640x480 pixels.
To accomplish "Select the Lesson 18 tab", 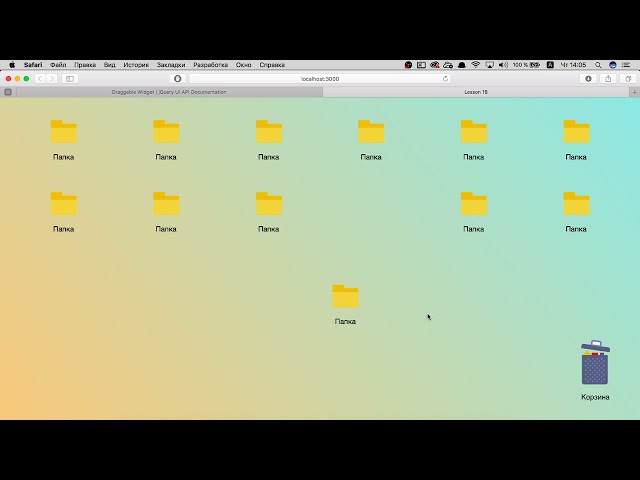I will pyautogui.click(x=476, y=92).
